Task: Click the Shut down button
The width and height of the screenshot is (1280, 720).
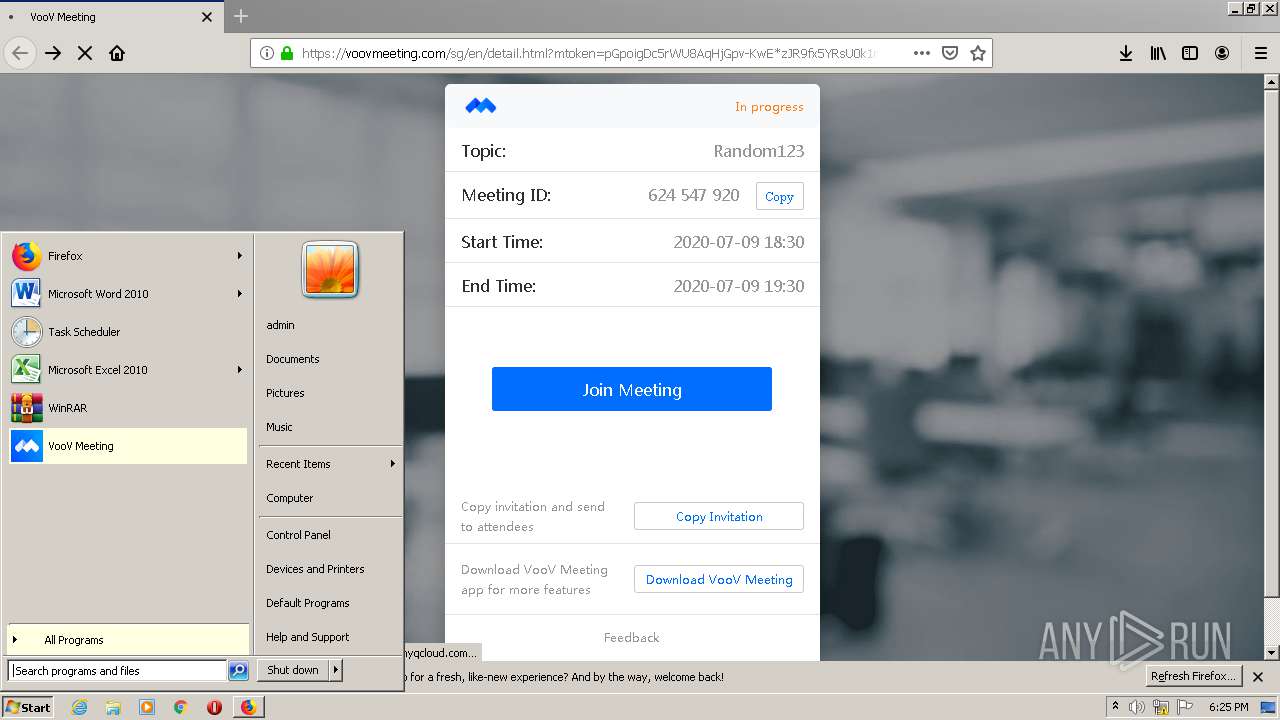Action: click(x=293, y=670)
